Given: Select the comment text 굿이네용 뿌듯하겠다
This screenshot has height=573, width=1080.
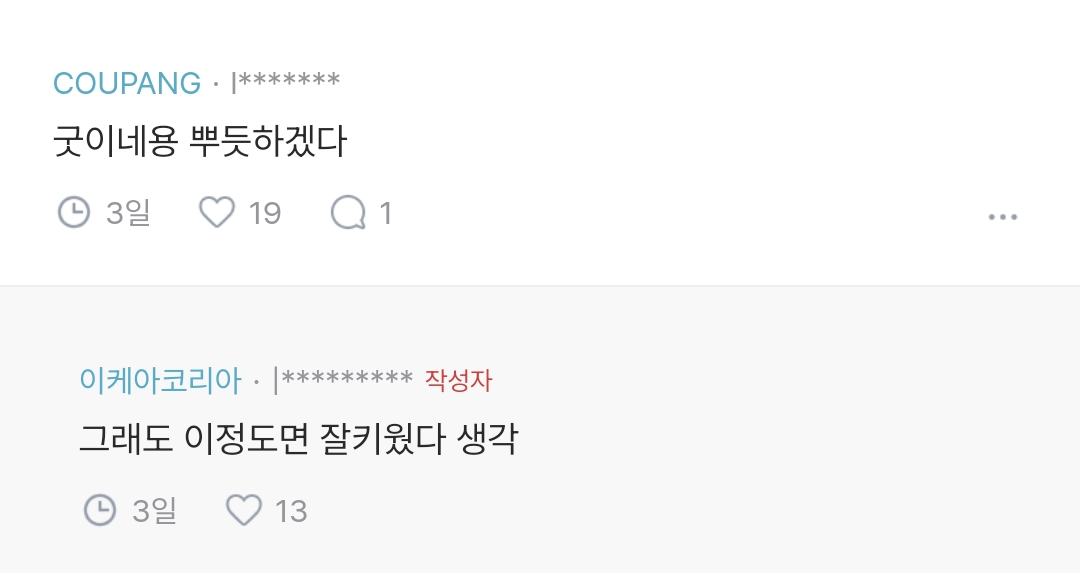Looking at the screenshot, I should coord(200,142).
